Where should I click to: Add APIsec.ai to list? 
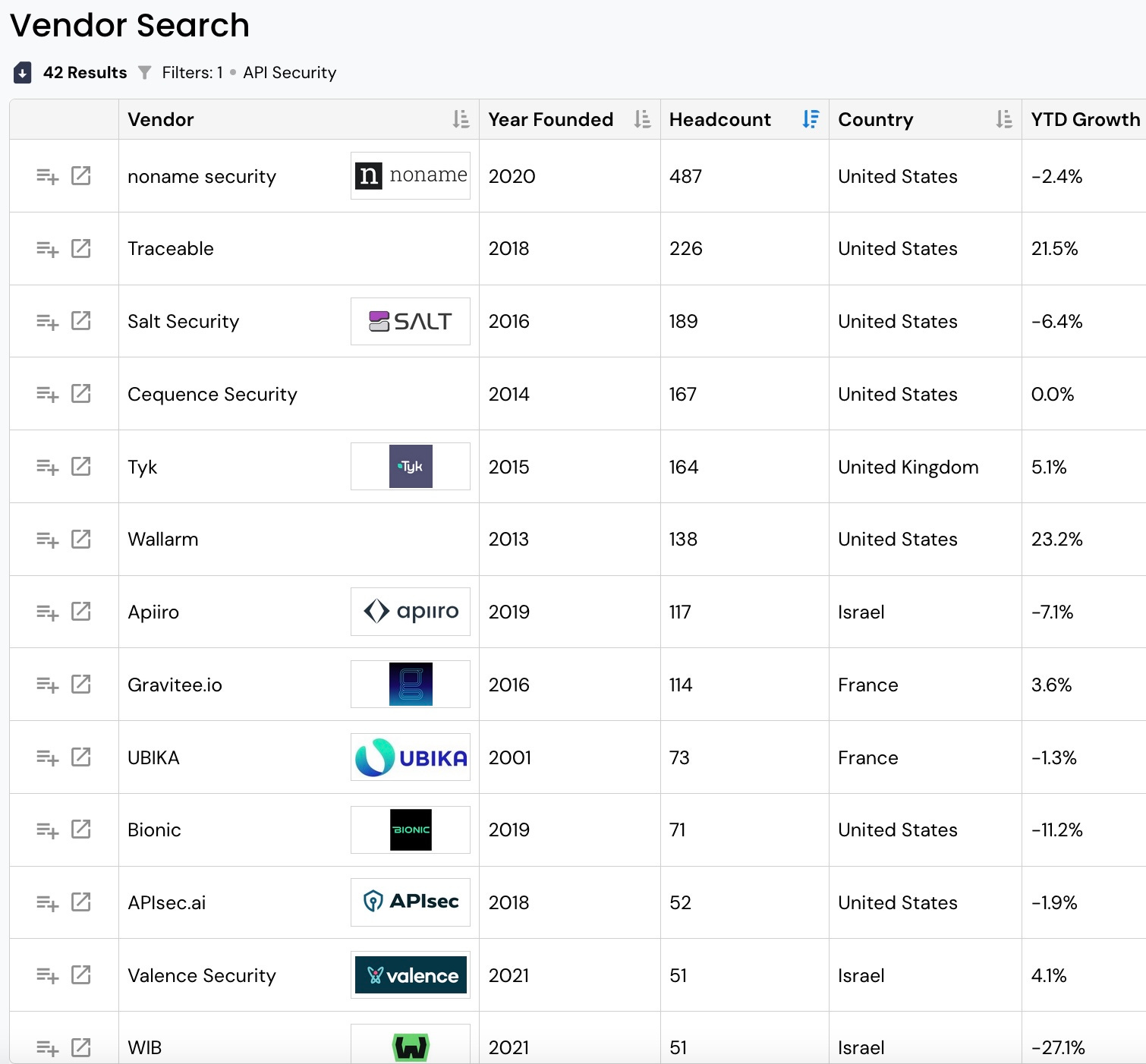pyautogui.click(x=47, y=904)
